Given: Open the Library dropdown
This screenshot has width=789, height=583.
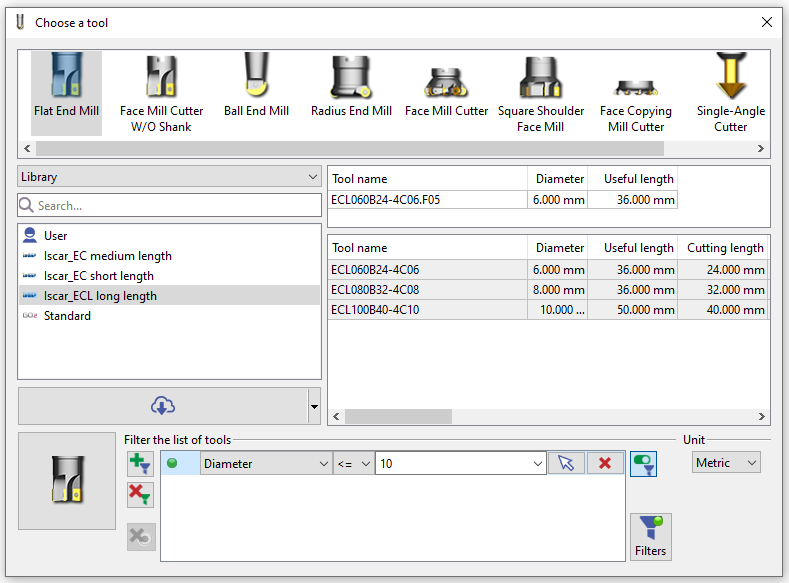Looking at the screenshot, I should [169, 177].
